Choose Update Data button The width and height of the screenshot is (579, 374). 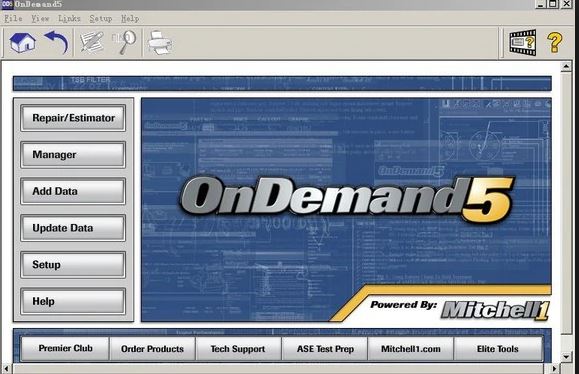coord(73,228)
